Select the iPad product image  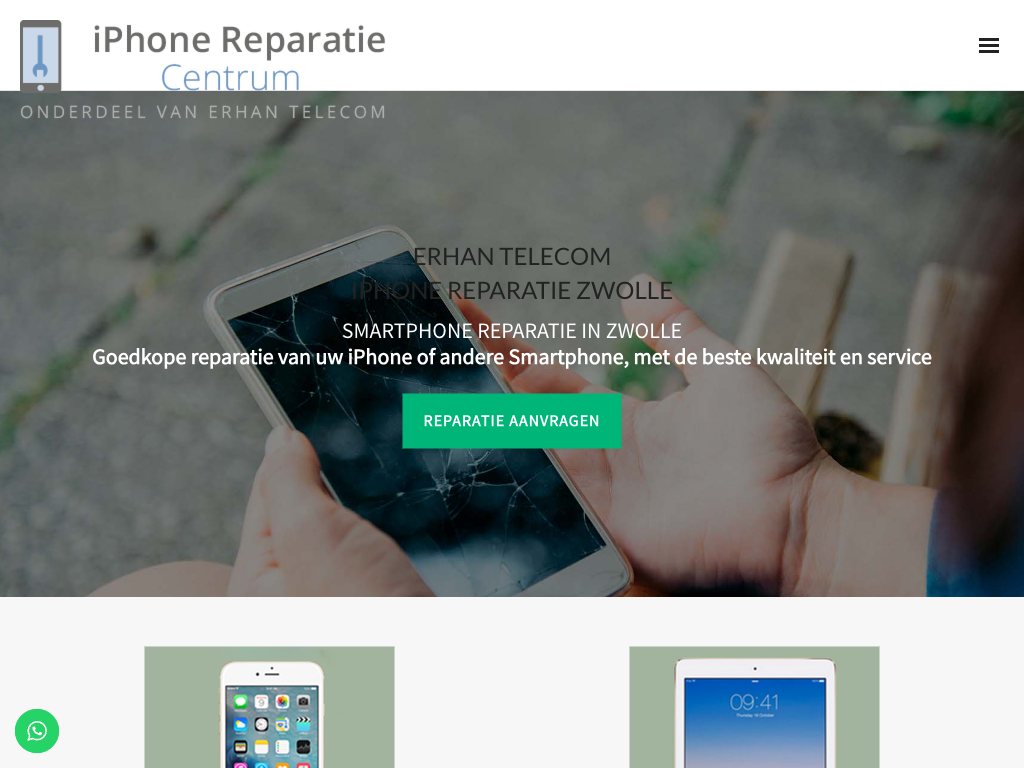[754, 713]
